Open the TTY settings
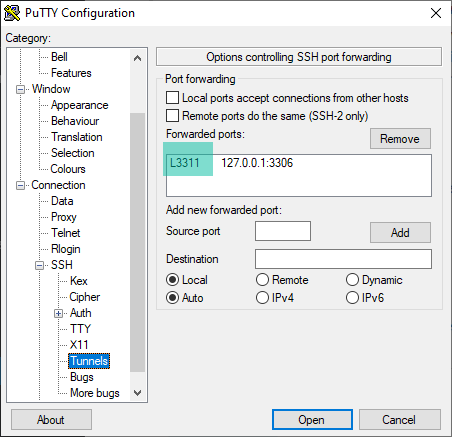Image resolution: width=452 pixels, height=437 pixels. [80, 329]
